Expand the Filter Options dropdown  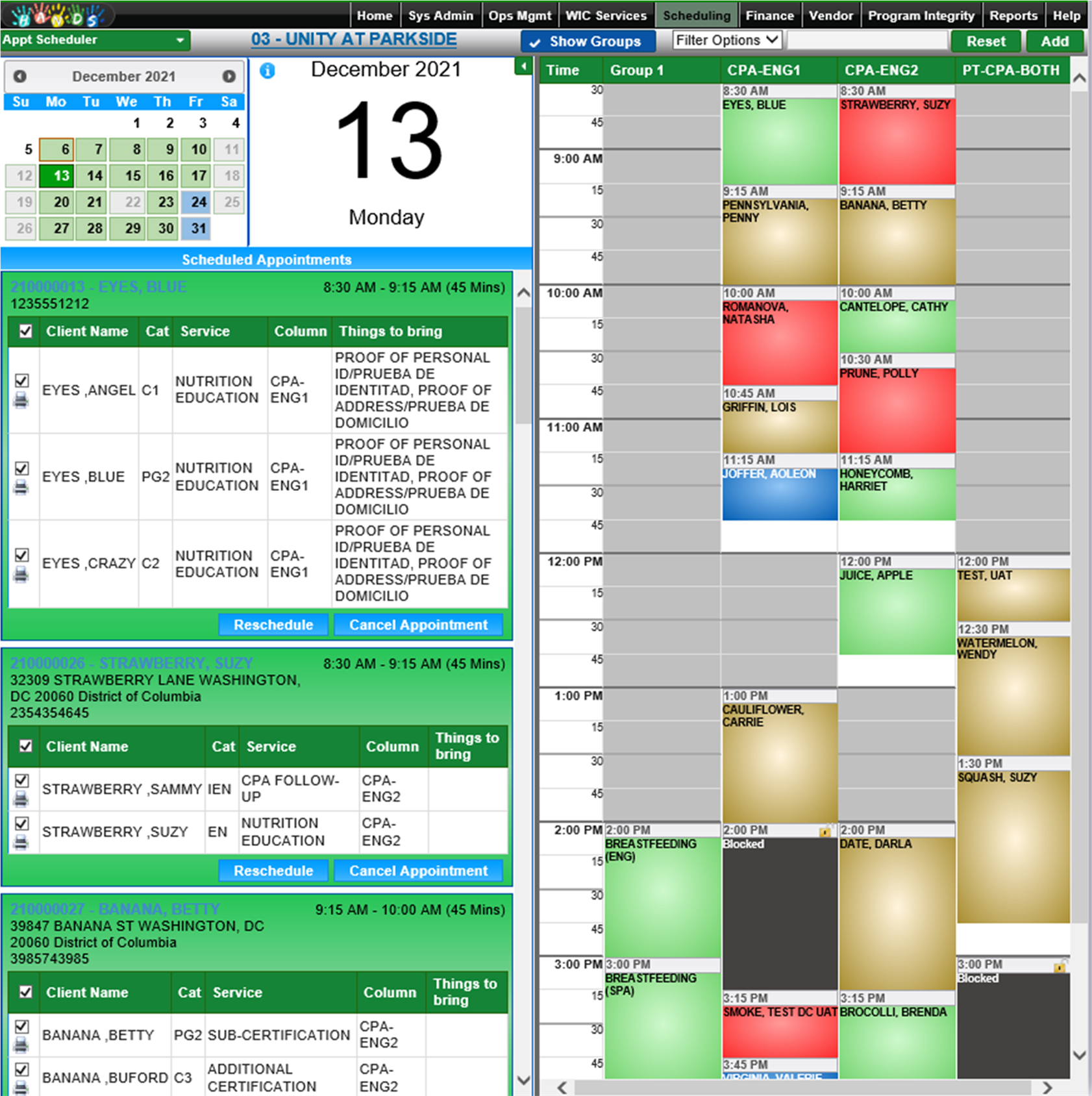(726, 40)
